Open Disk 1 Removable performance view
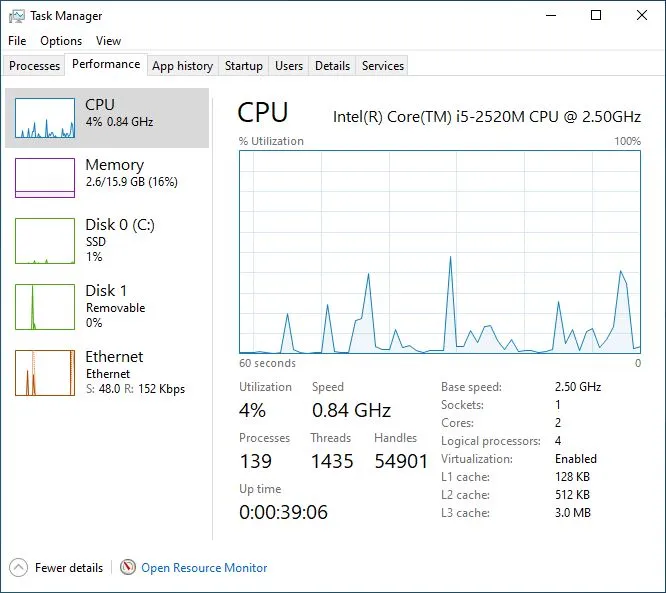 (107, 306)
